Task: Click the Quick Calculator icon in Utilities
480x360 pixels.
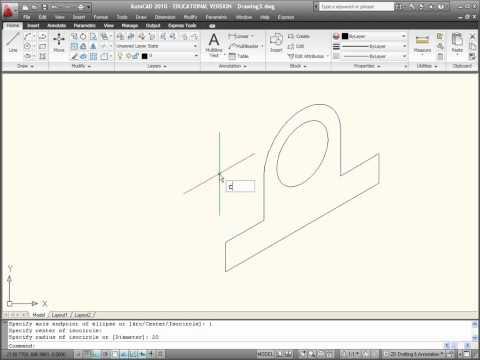Action: (440, 56)
